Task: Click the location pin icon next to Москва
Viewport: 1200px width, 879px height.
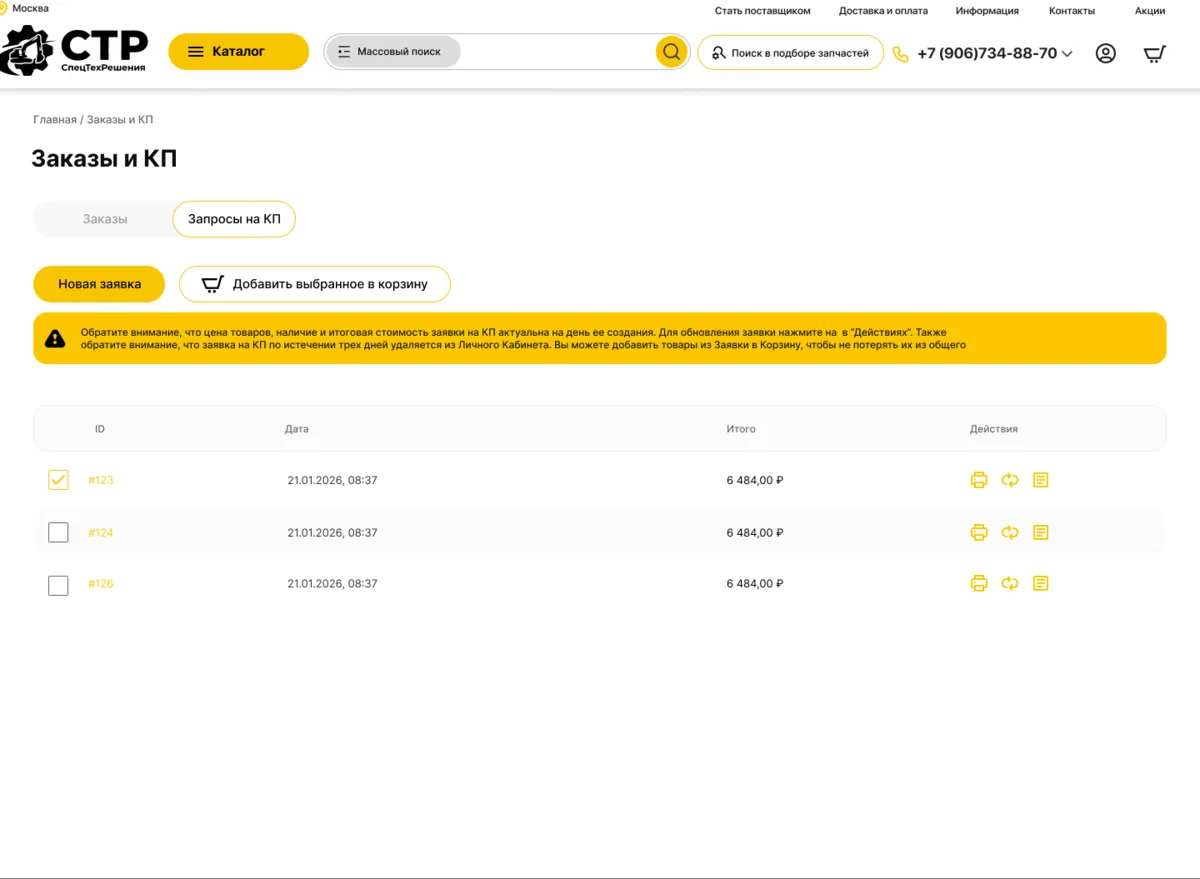Action: point(3,8)
